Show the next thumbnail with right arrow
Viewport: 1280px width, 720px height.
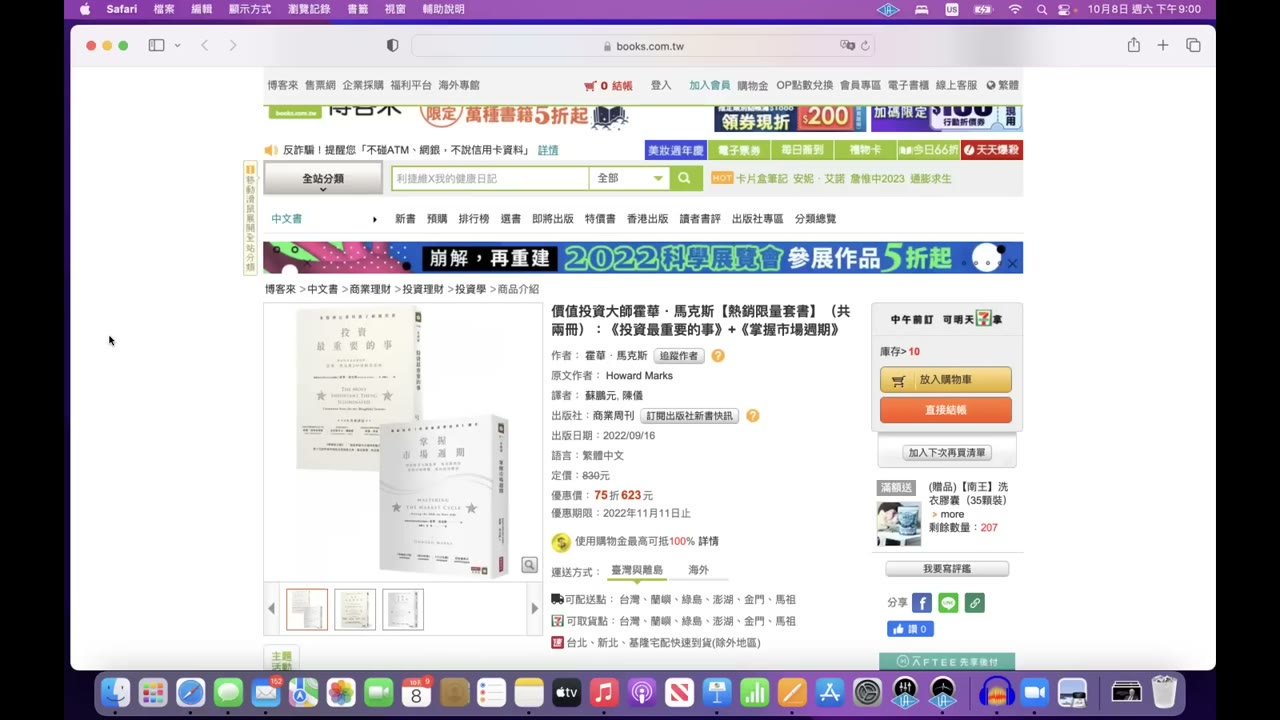(534, 609)
